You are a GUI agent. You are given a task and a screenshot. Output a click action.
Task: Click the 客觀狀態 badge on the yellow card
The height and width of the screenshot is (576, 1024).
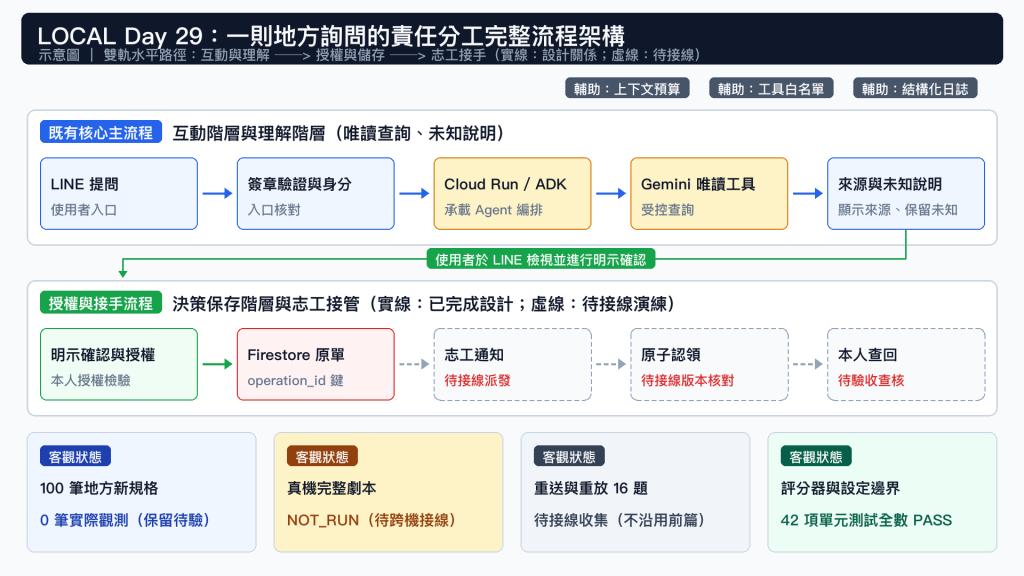(x=322, y=456)
